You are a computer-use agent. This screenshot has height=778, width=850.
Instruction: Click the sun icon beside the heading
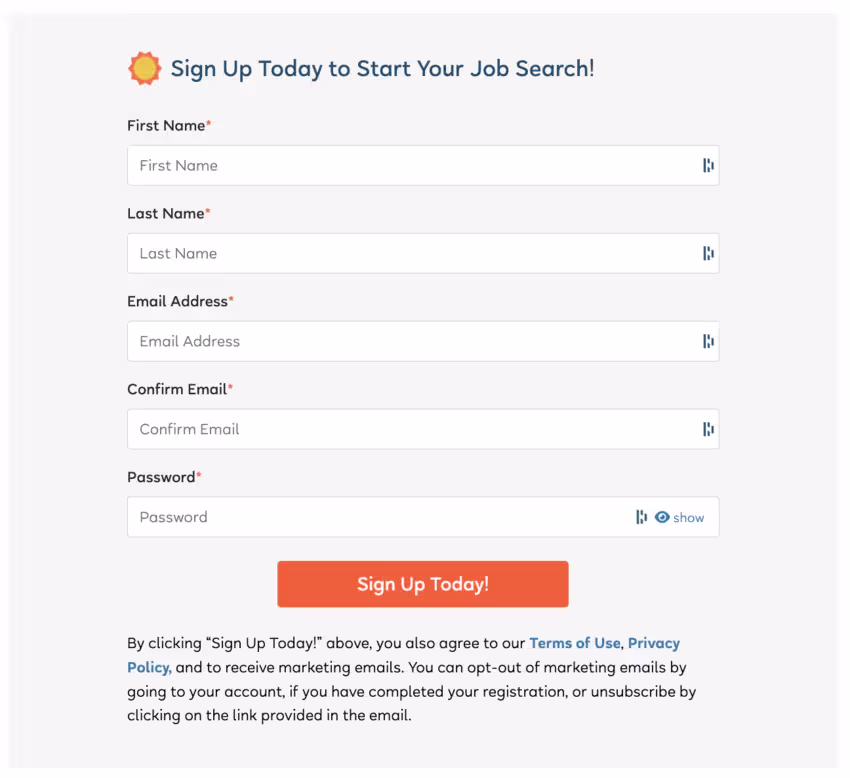pos(144,68)
